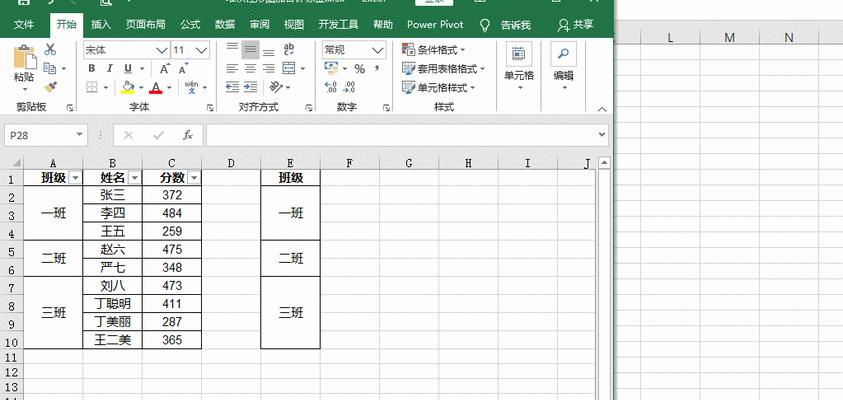
Task: Click the vertical scrollbar up arrow
Action: pos(604,163)
